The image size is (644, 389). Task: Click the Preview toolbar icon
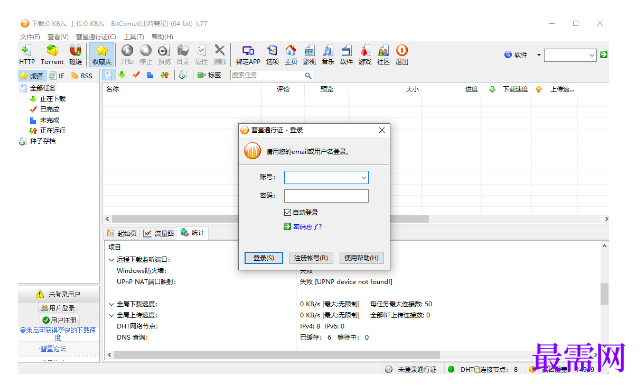(x=164, y=55)
